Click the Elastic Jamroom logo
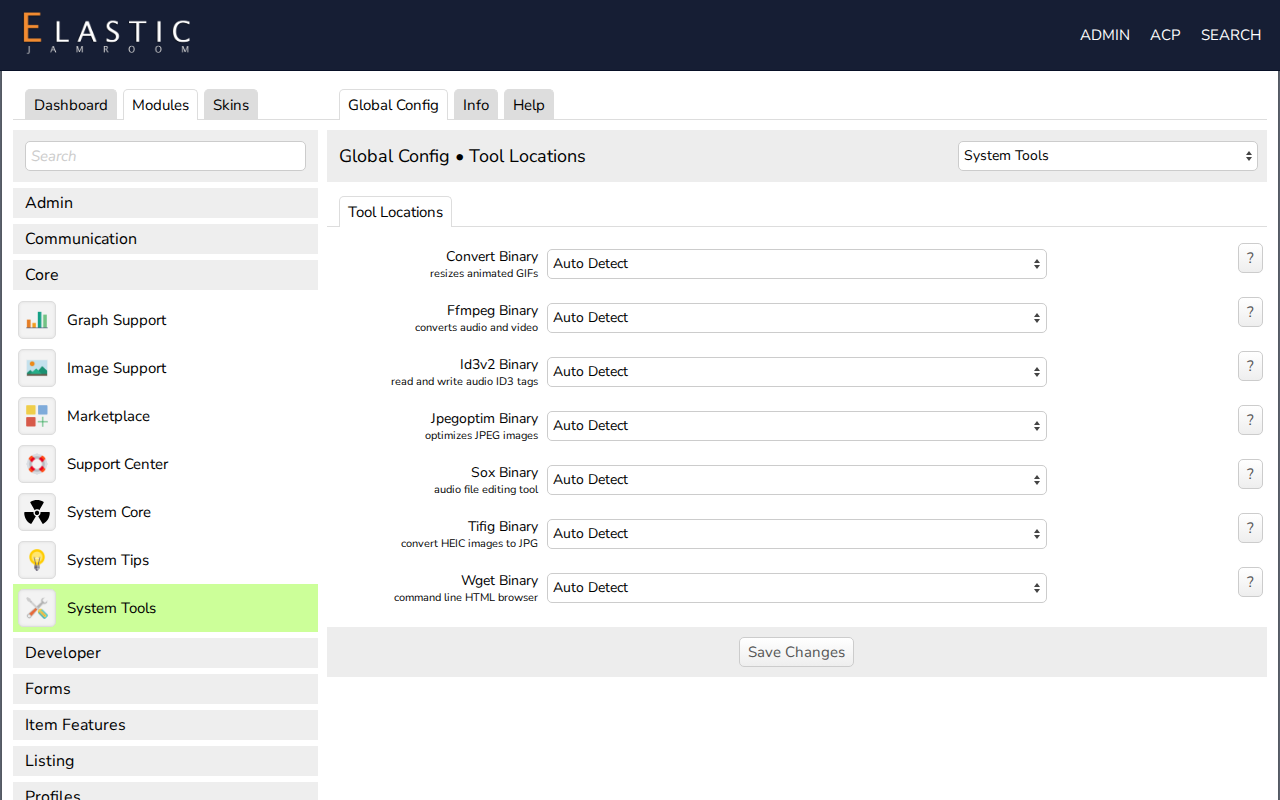 [107, 34]
